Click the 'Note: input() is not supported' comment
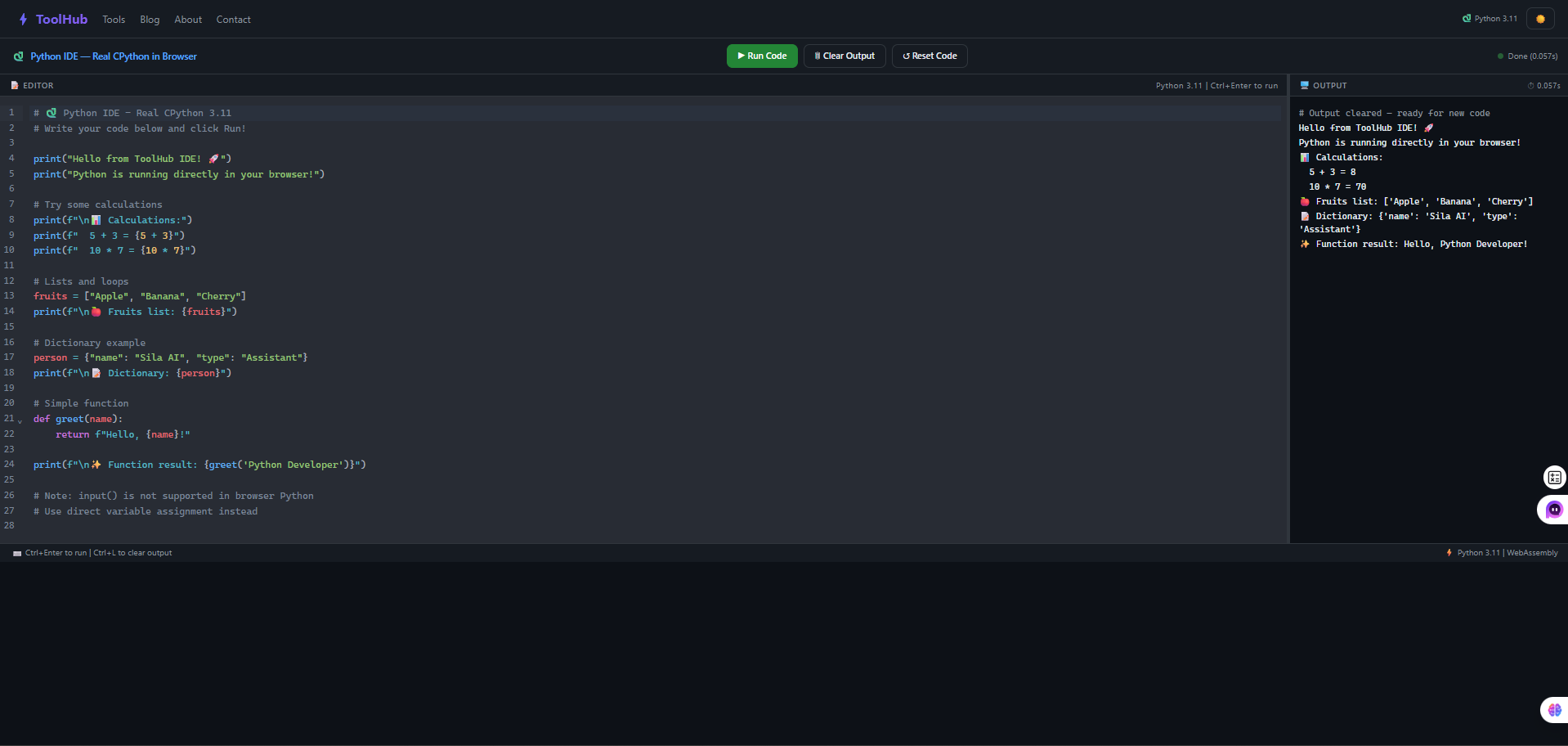Image resolution: width=1568 pixels, height=746 pixels. click(x=173, y=496)
